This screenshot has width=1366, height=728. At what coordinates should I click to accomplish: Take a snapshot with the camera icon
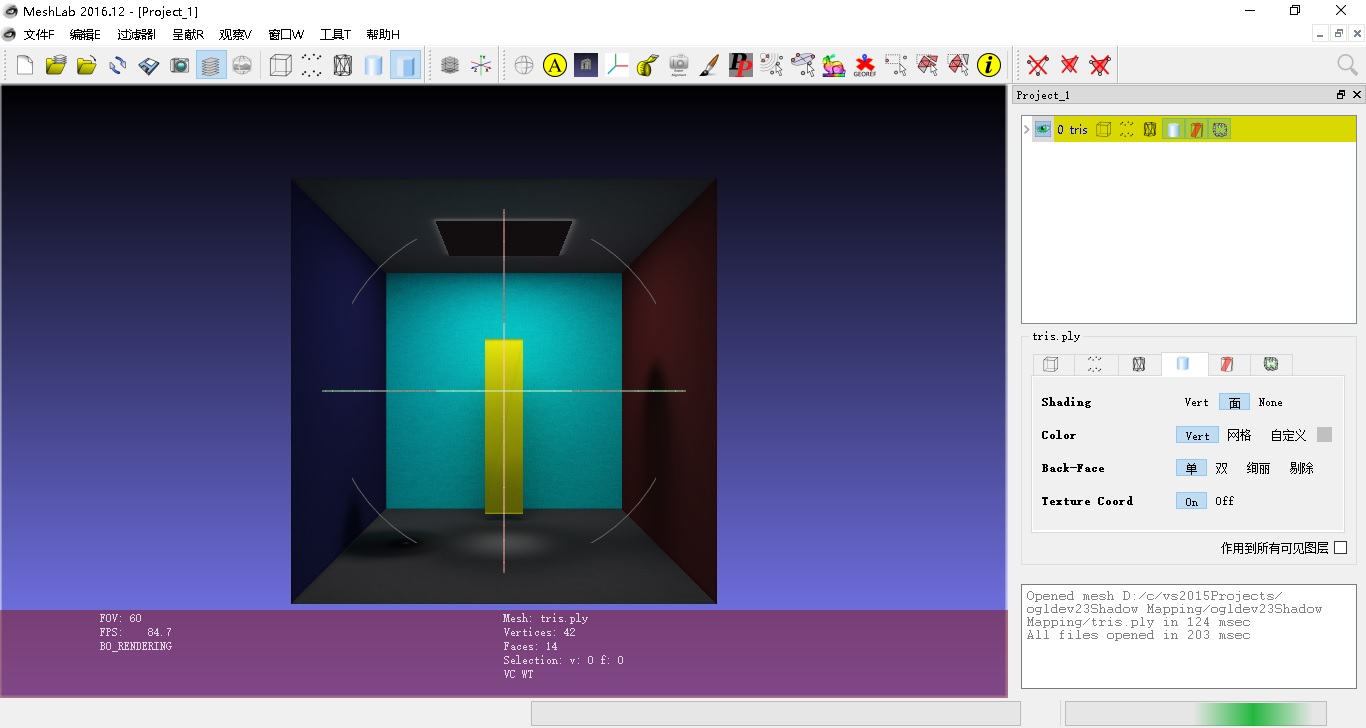[x=180, y=66]
